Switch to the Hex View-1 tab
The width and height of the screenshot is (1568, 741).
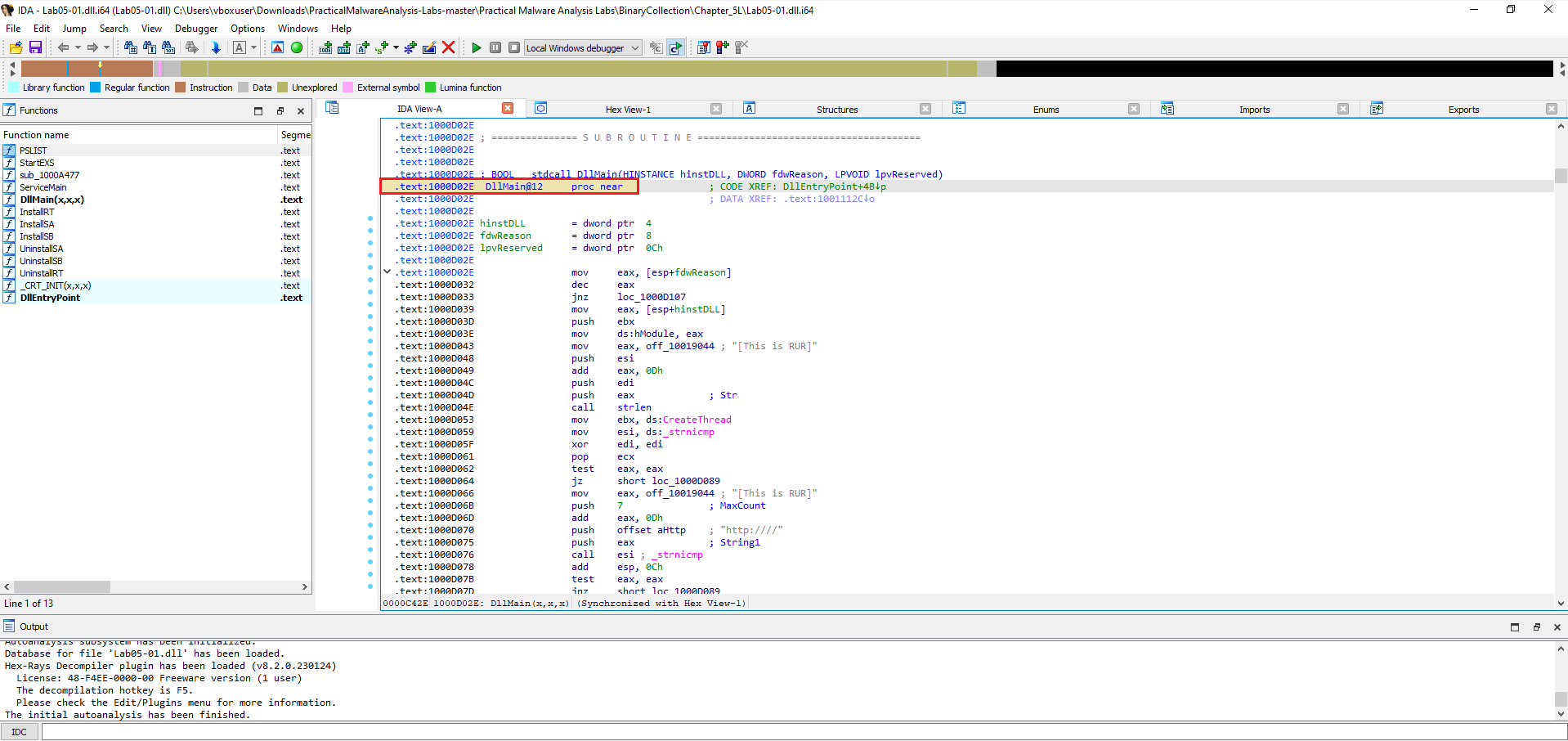click(627, 108)
